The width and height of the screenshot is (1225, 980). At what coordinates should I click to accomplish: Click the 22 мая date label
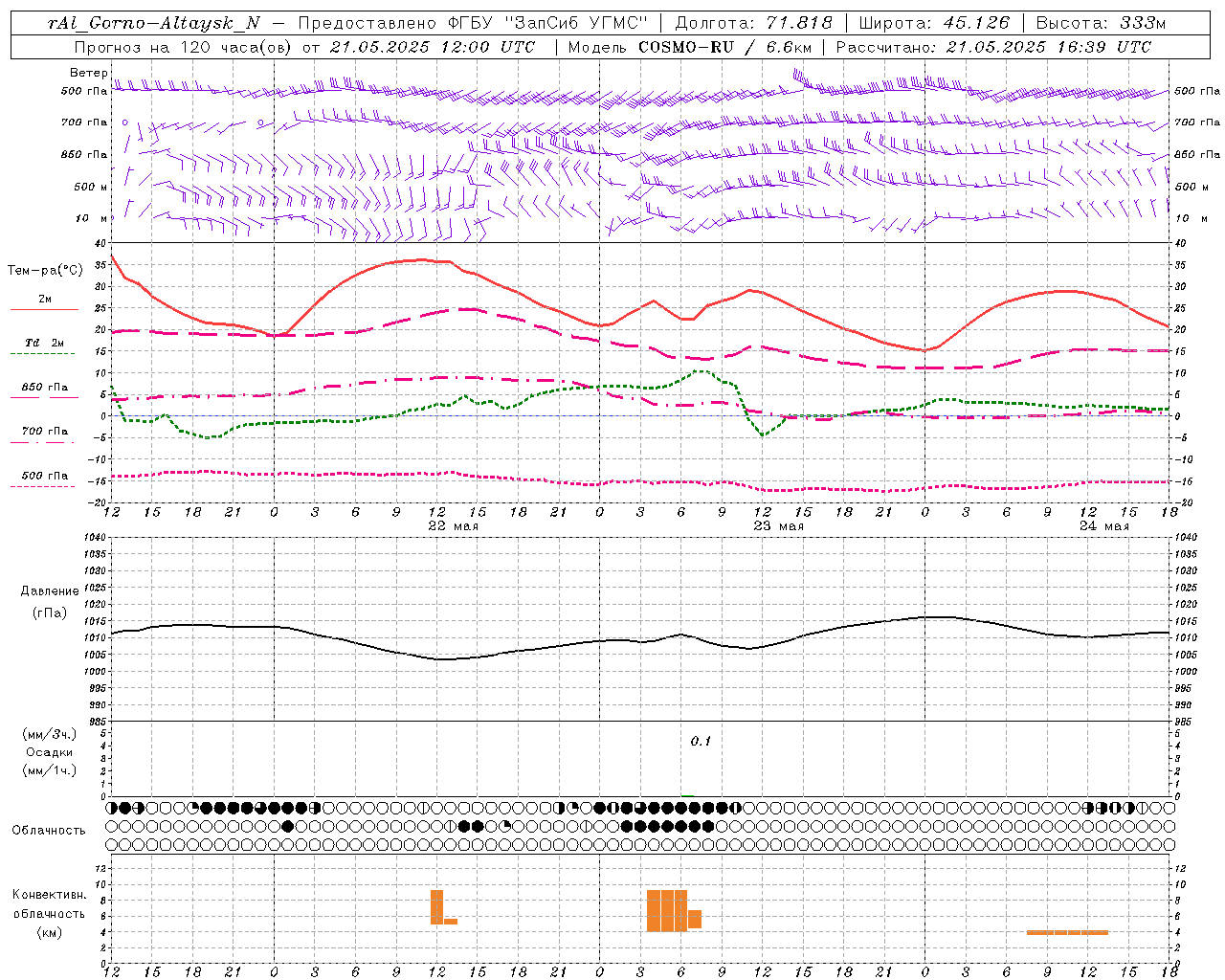[453, 526]
